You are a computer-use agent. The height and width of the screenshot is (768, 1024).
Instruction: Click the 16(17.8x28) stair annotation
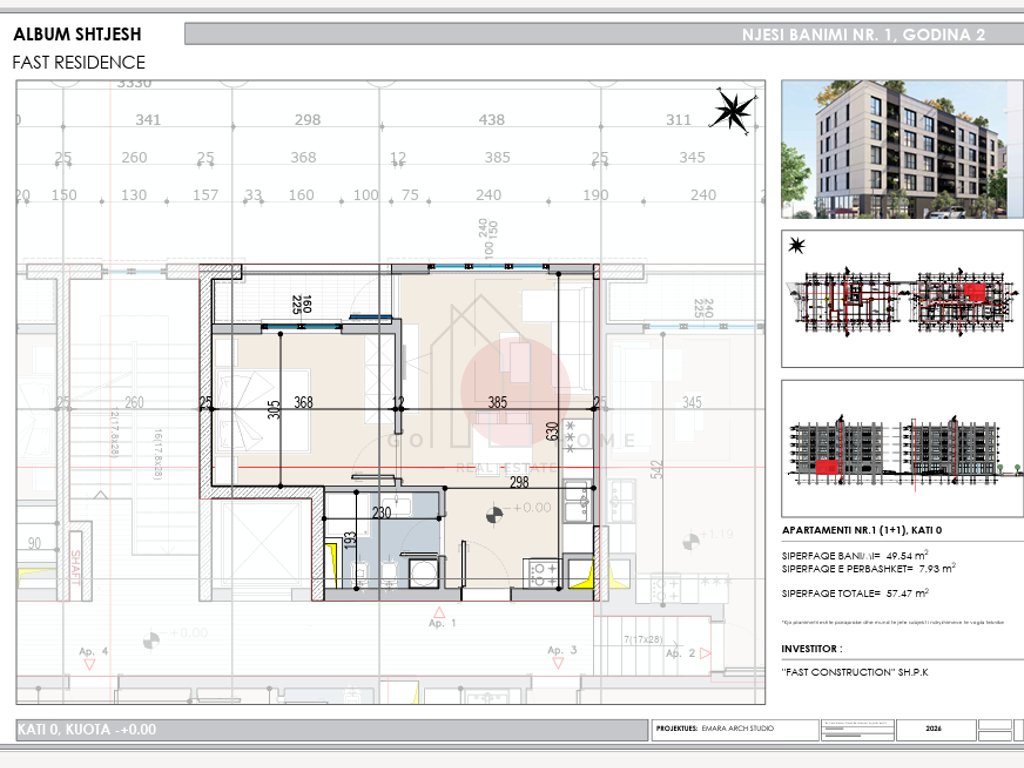tap(157, 455)
